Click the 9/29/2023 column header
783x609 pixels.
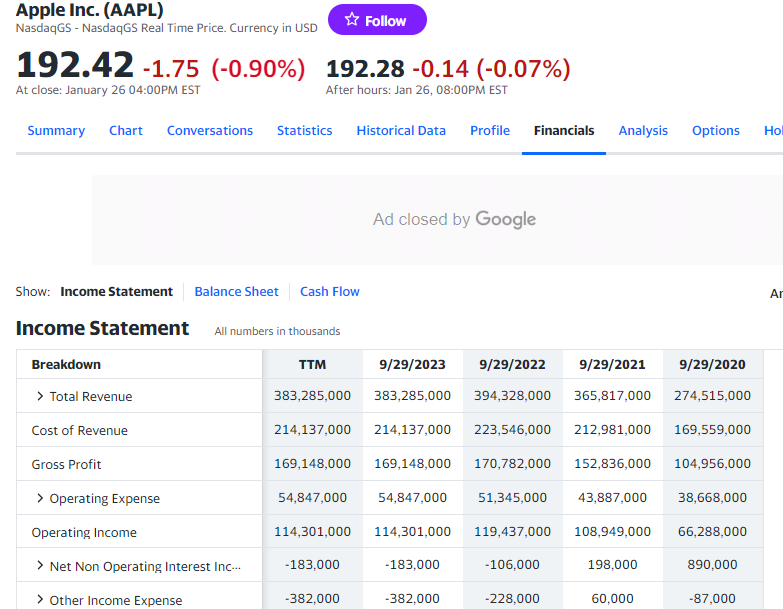click(x=412, y=364)
